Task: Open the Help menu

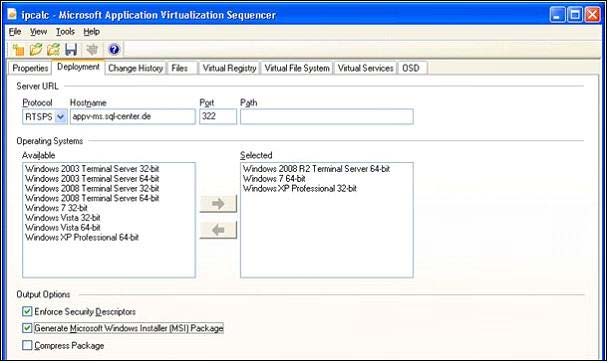Action: 92,32
